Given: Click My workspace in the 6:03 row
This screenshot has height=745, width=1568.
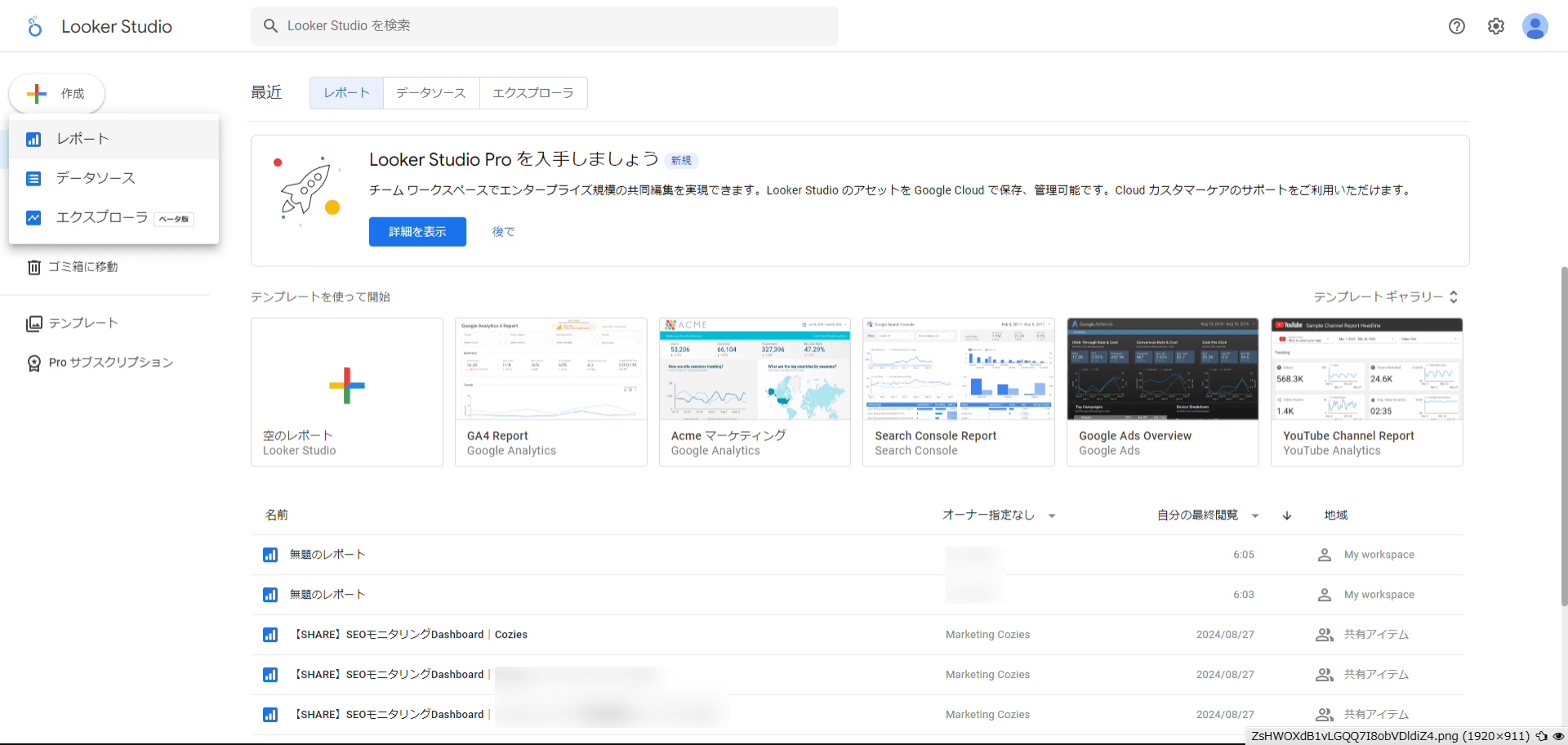Looking at the screenshot, I should tap(1379, 595).
